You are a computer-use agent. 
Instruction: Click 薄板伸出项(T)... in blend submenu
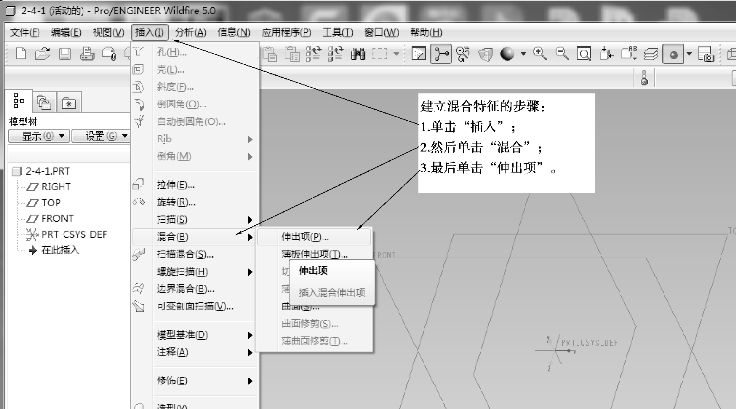314,255
